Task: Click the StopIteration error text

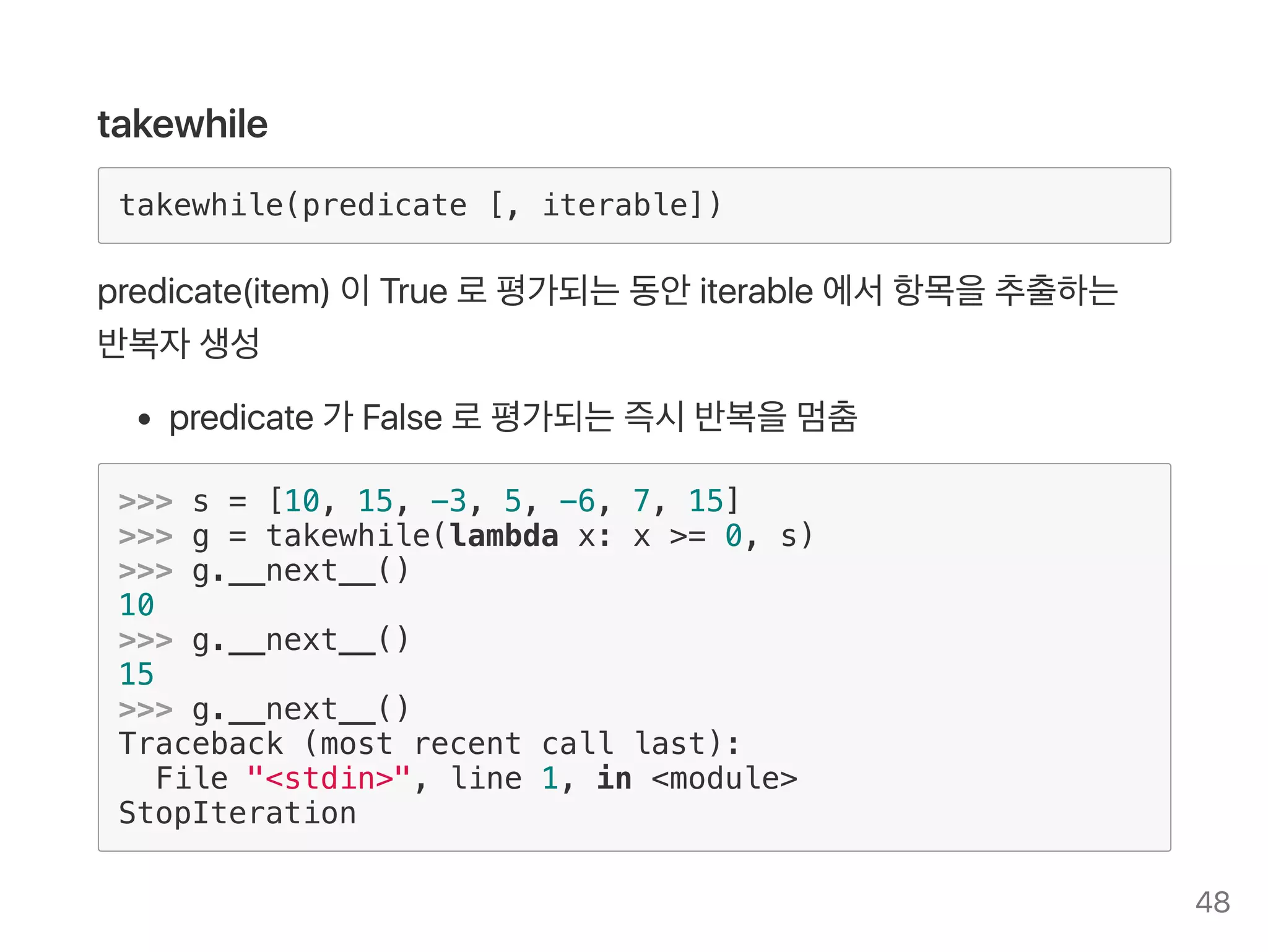Action: pos(237,813)
